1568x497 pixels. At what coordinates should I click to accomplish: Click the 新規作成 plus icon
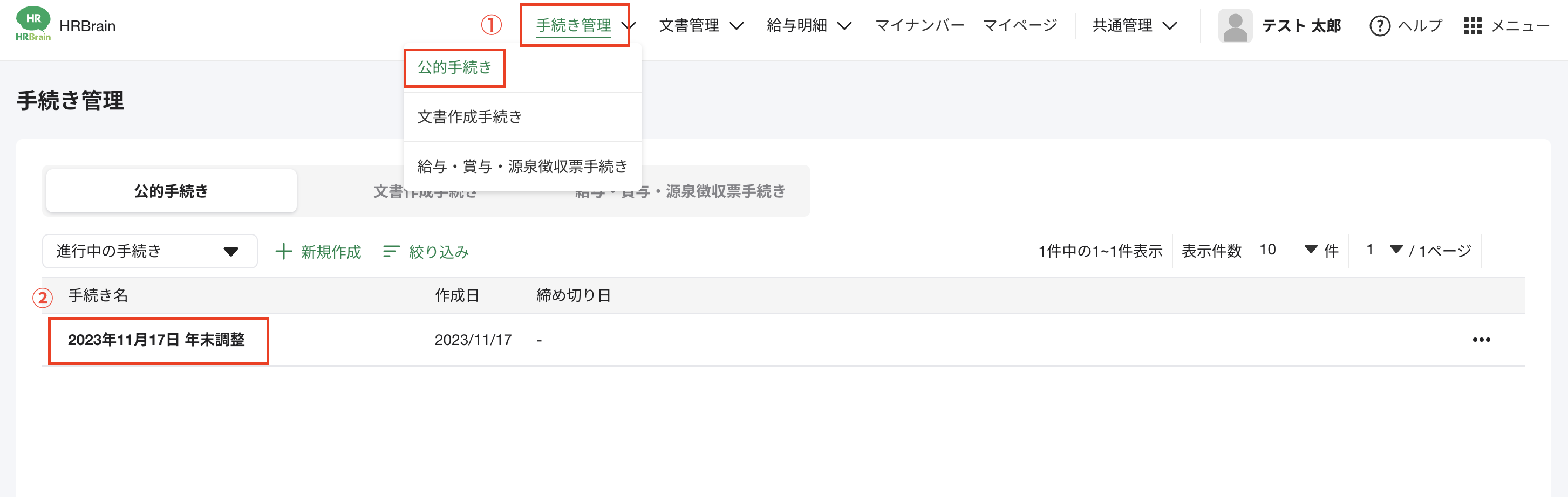point(285,251)
